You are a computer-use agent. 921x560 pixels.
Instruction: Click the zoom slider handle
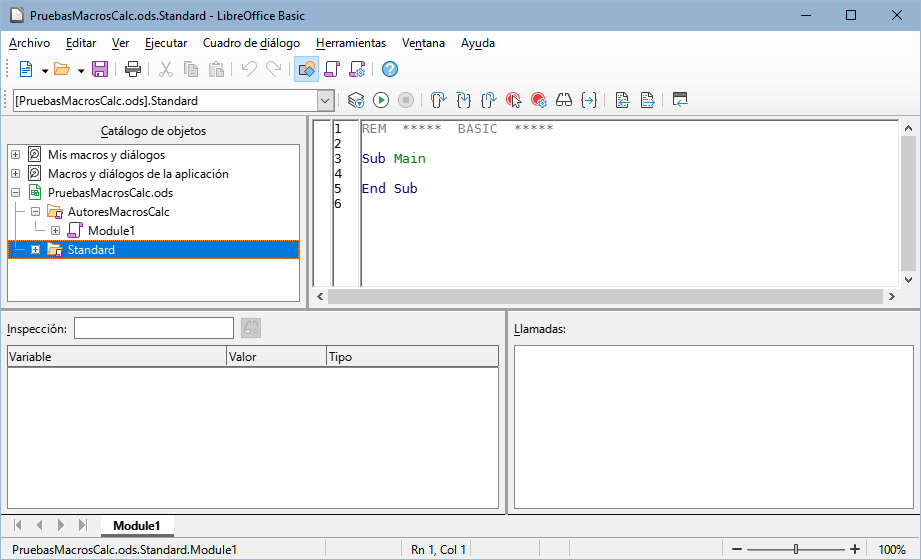796,549
